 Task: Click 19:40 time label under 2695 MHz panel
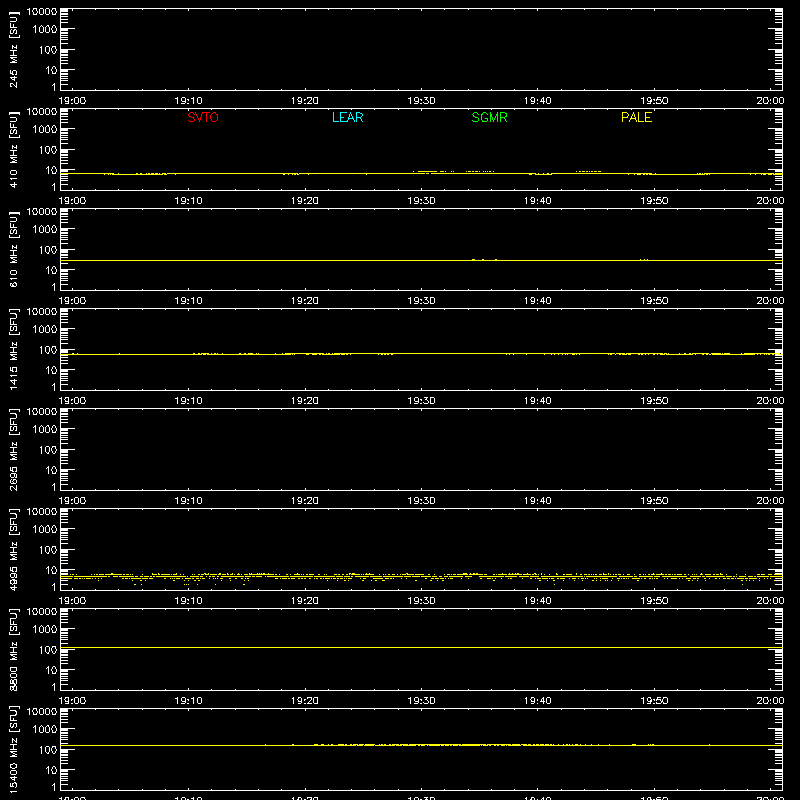pos(537,501)
